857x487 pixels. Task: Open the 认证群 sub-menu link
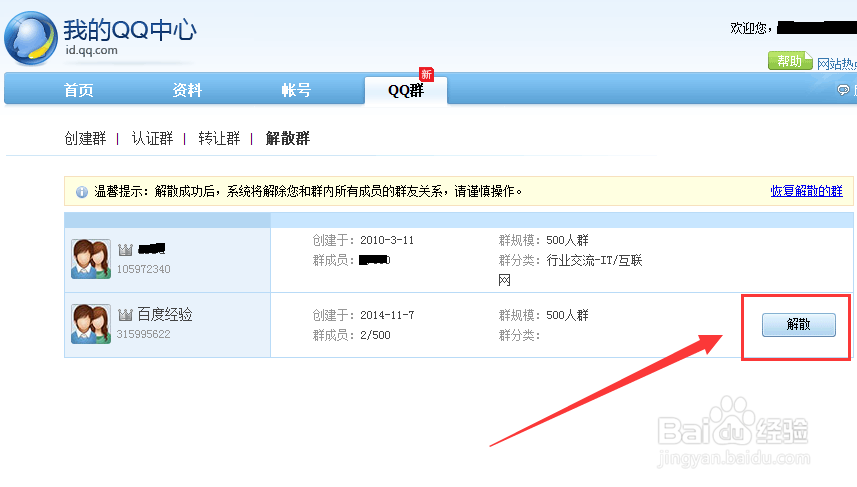pos(152,138)
